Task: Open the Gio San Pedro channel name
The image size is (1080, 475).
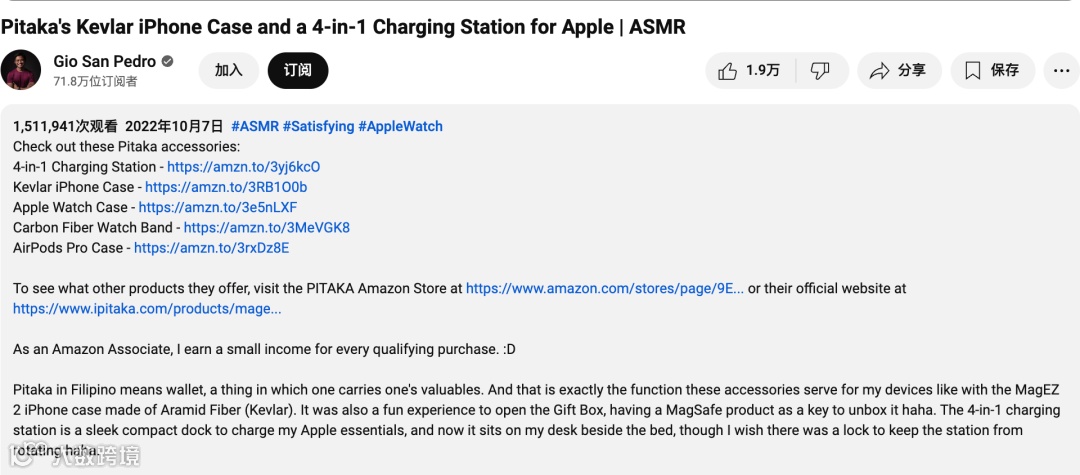Action: (x=105, y=61)
